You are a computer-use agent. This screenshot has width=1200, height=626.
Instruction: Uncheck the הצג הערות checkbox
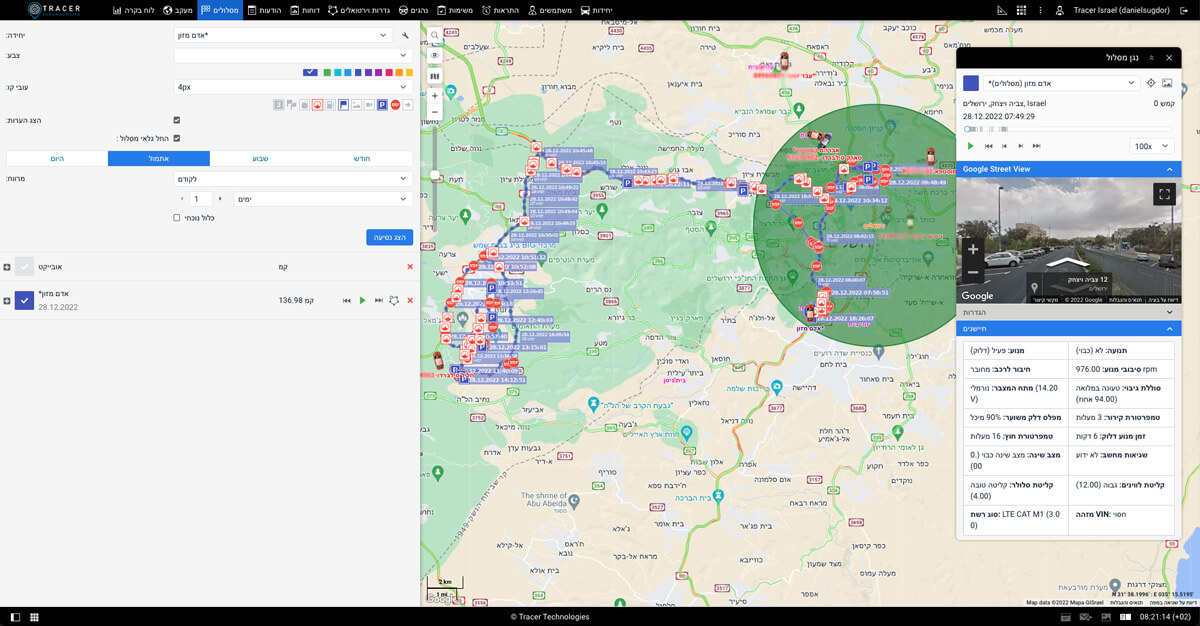pos(177,120)
